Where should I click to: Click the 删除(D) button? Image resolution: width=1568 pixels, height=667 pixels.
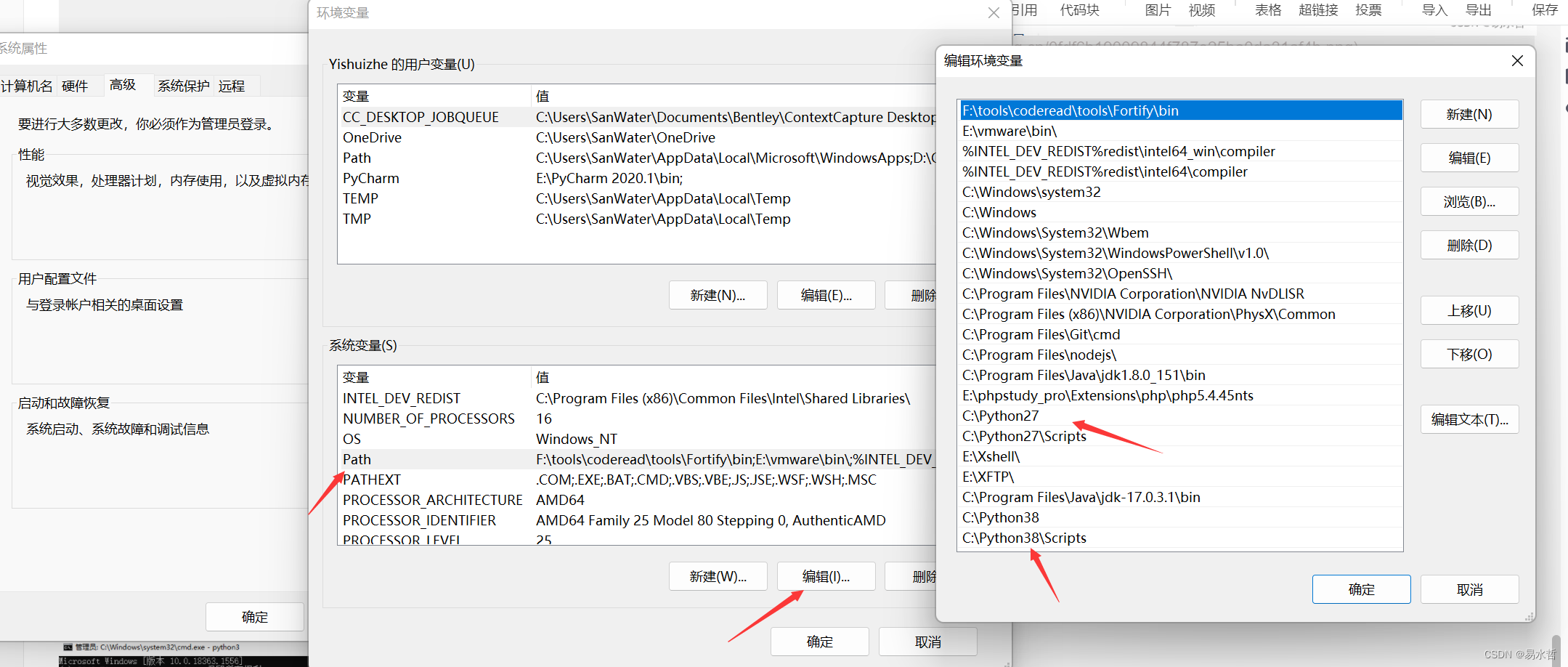[x=1469, y=245]
